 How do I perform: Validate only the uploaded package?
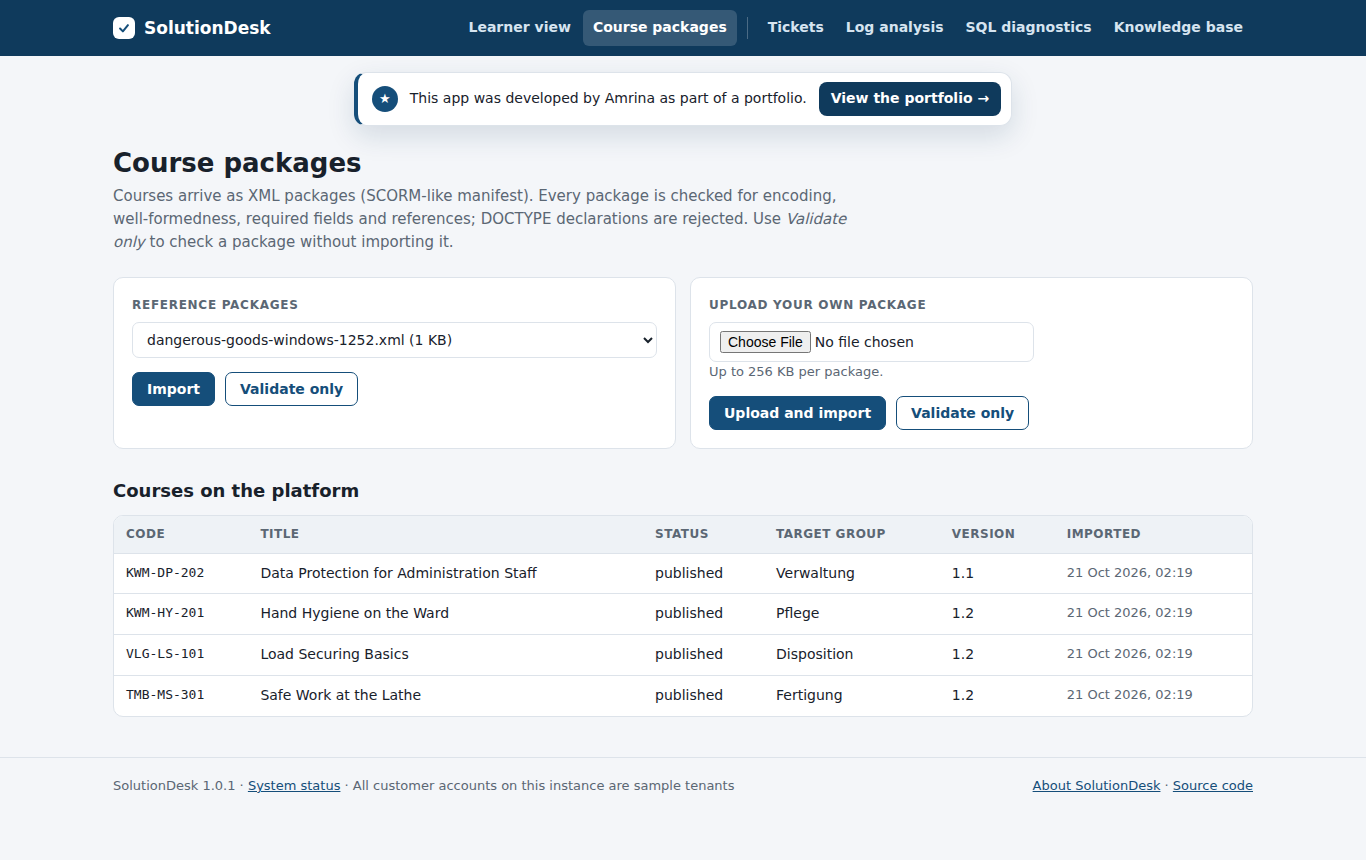(962, 413)
